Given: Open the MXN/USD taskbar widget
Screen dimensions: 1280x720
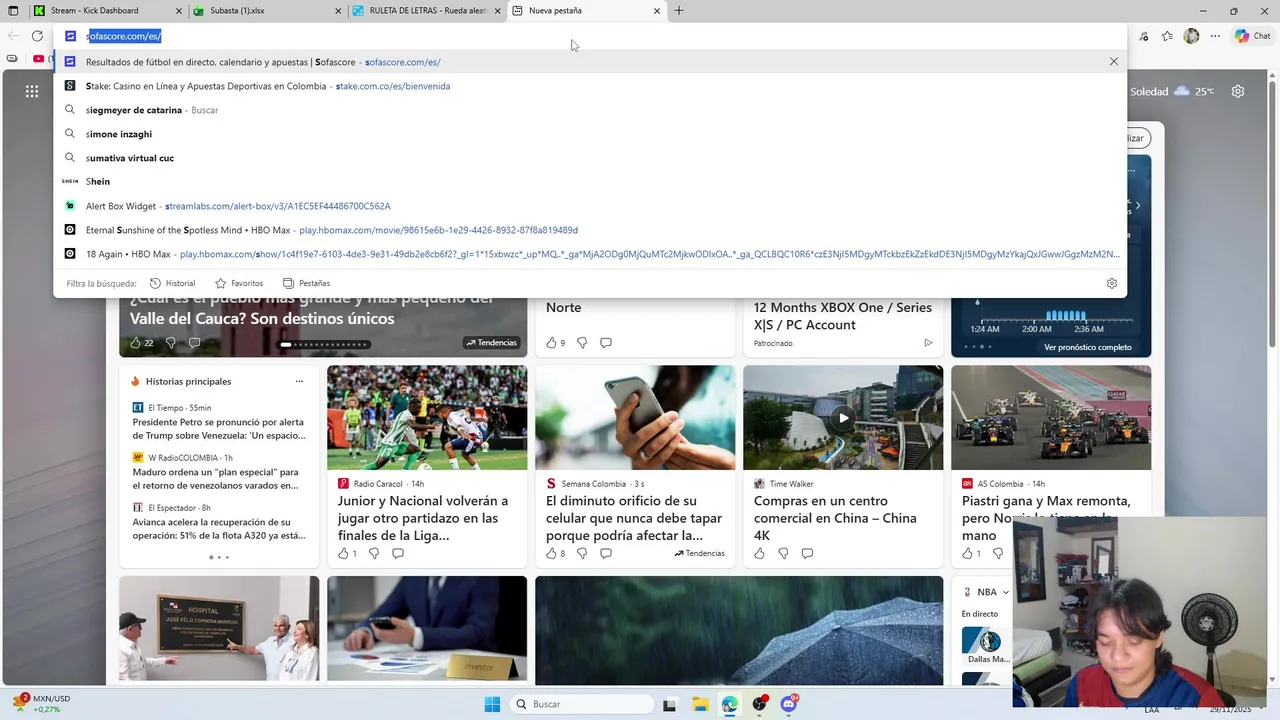Looking at the screenshot, I should coord(40,703).
